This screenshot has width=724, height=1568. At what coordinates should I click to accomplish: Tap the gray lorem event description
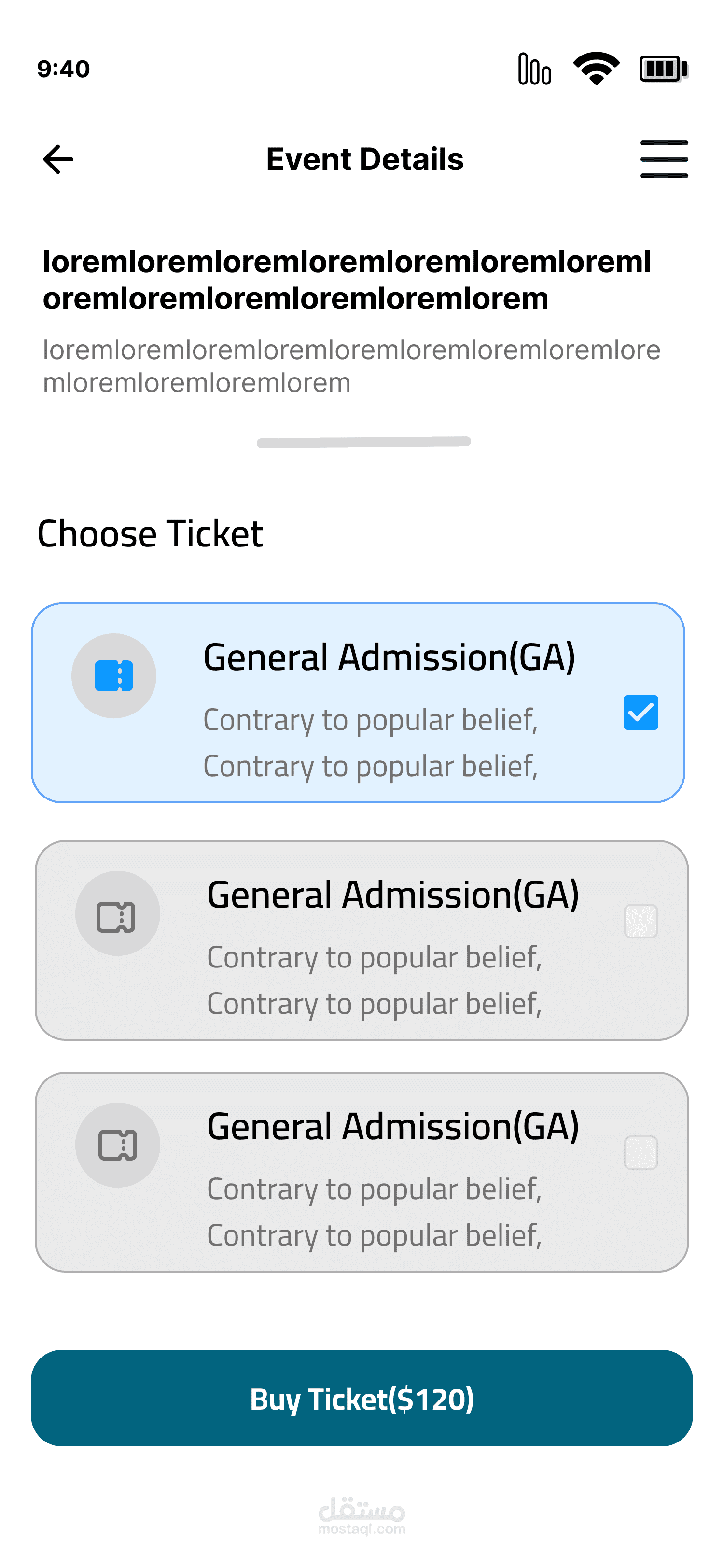coord(352,366)
